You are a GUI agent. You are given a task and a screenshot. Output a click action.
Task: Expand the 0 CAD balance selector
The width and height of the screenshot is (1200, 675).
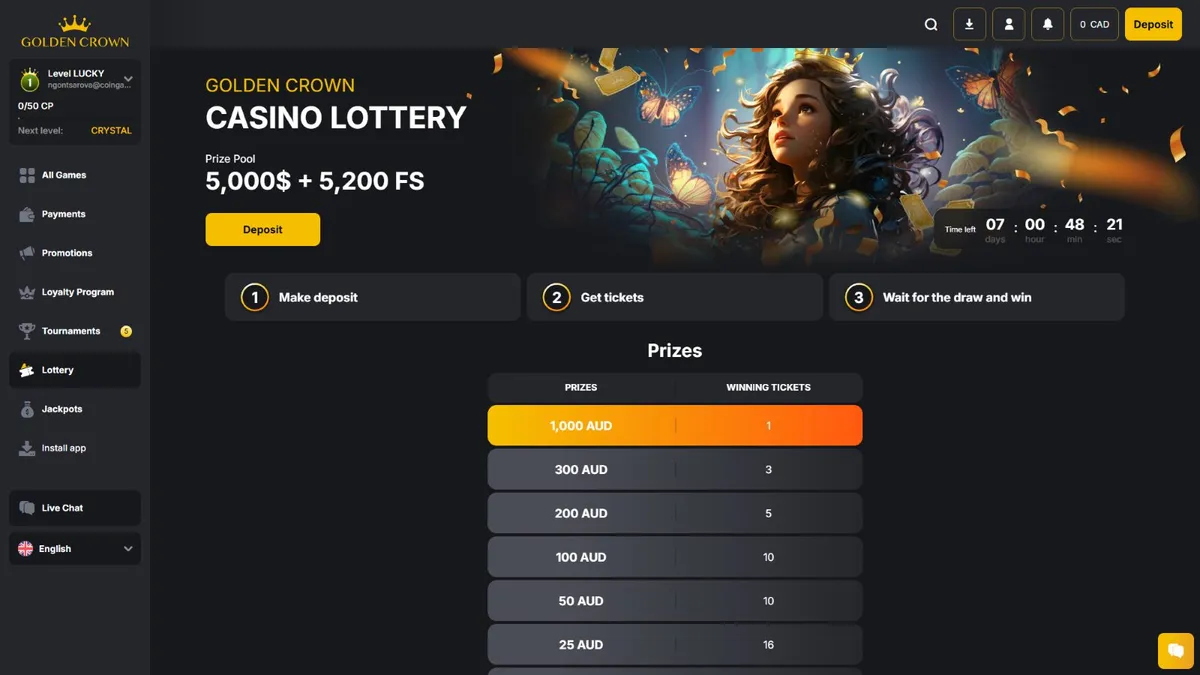click(x=1094, y=24)
